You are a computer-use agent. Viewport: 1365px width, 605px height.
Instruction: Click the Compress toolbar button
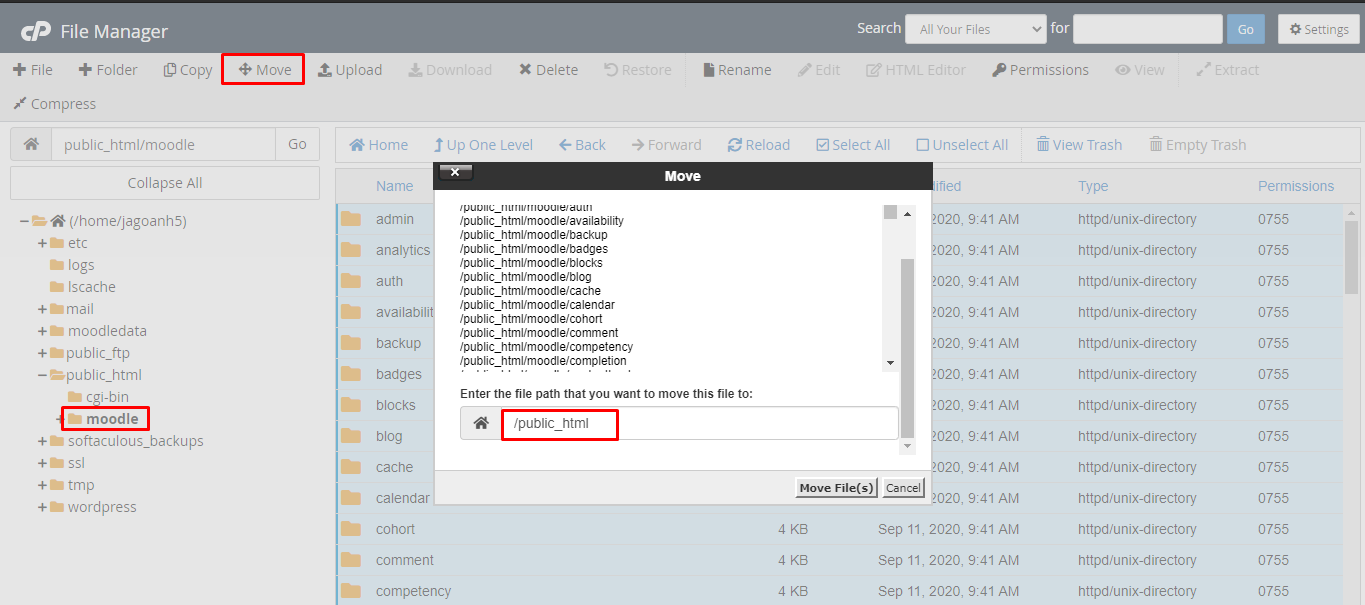click(55, 104)
